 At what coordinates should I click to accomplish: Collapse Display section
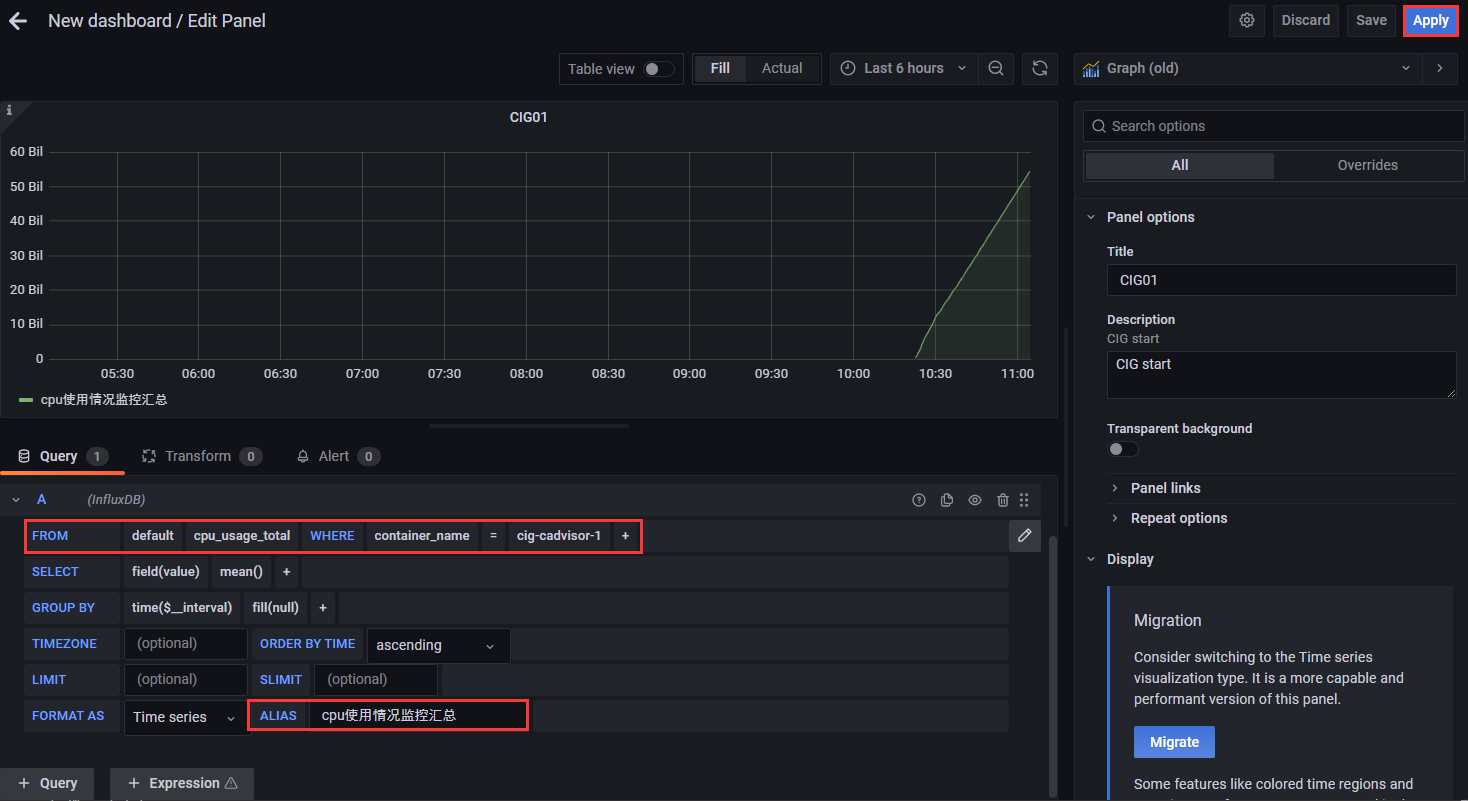[x=1120, y=559]
